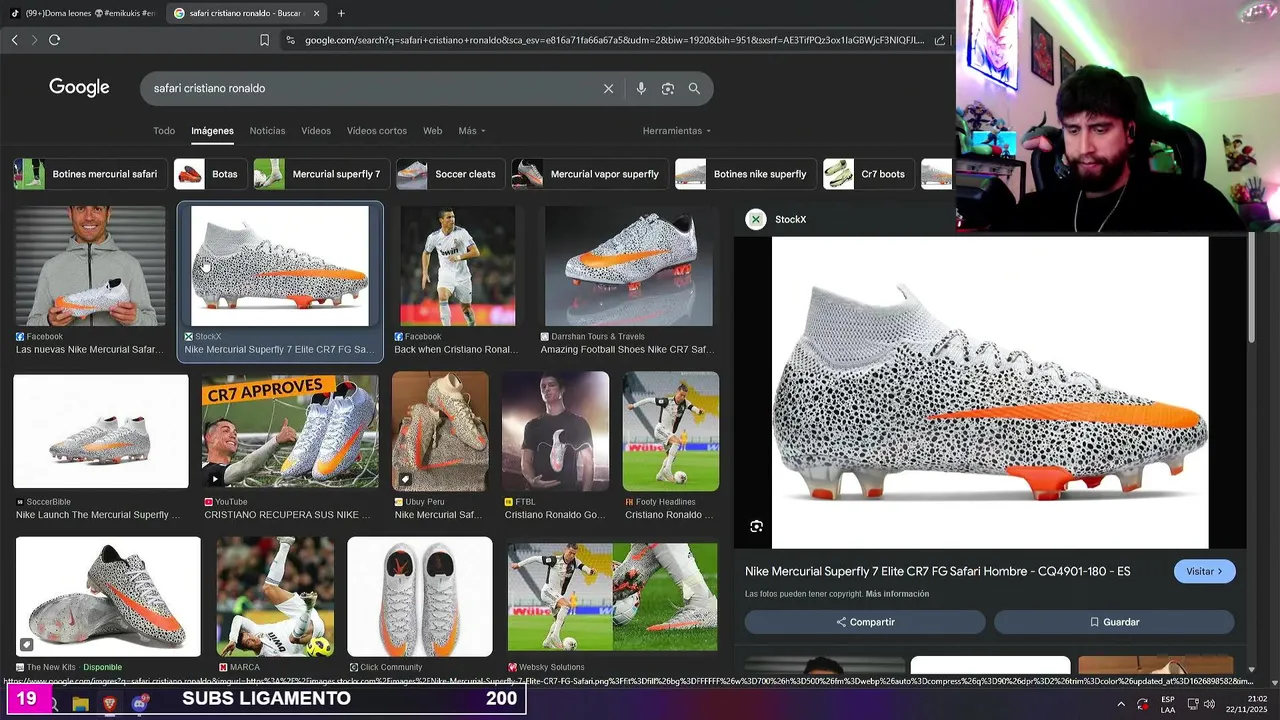Open the Click Community boots thumbnail
Screen dimensions: 1280x720
point(420,597)
